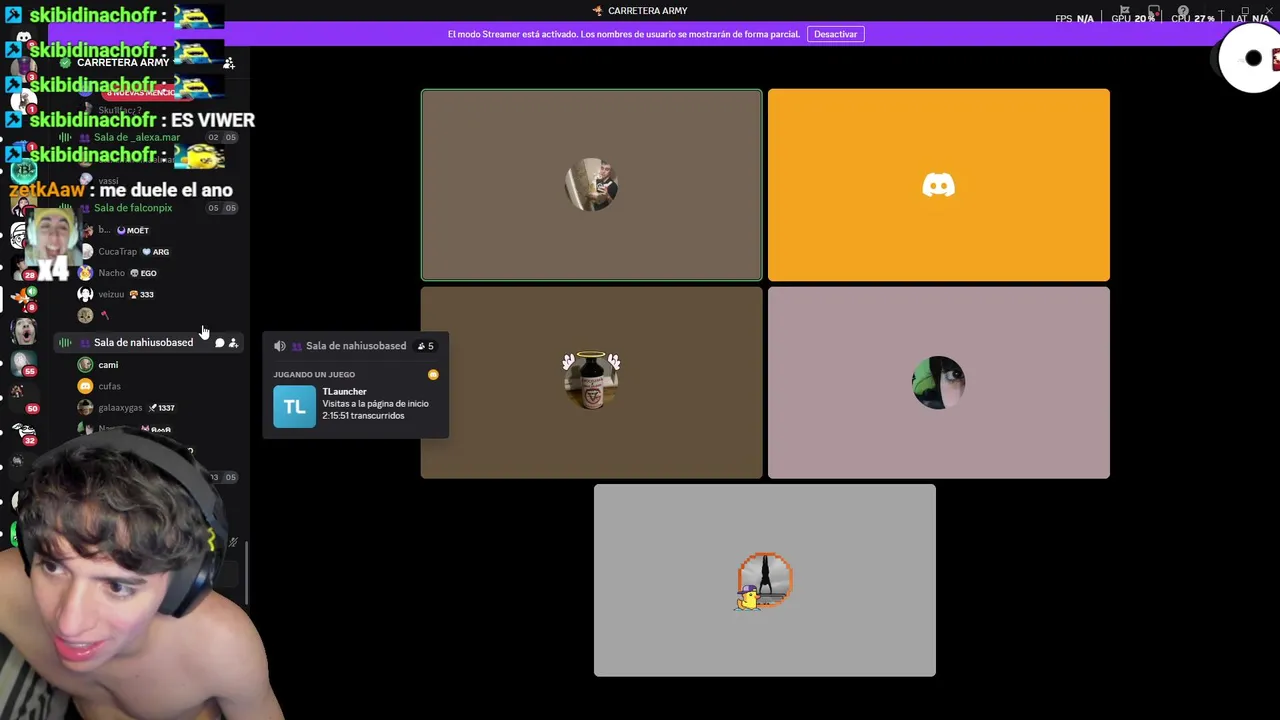1280x720 pixels.
Task: Click CARRETERA ARMY window title
Action: (x=647, y=11)
